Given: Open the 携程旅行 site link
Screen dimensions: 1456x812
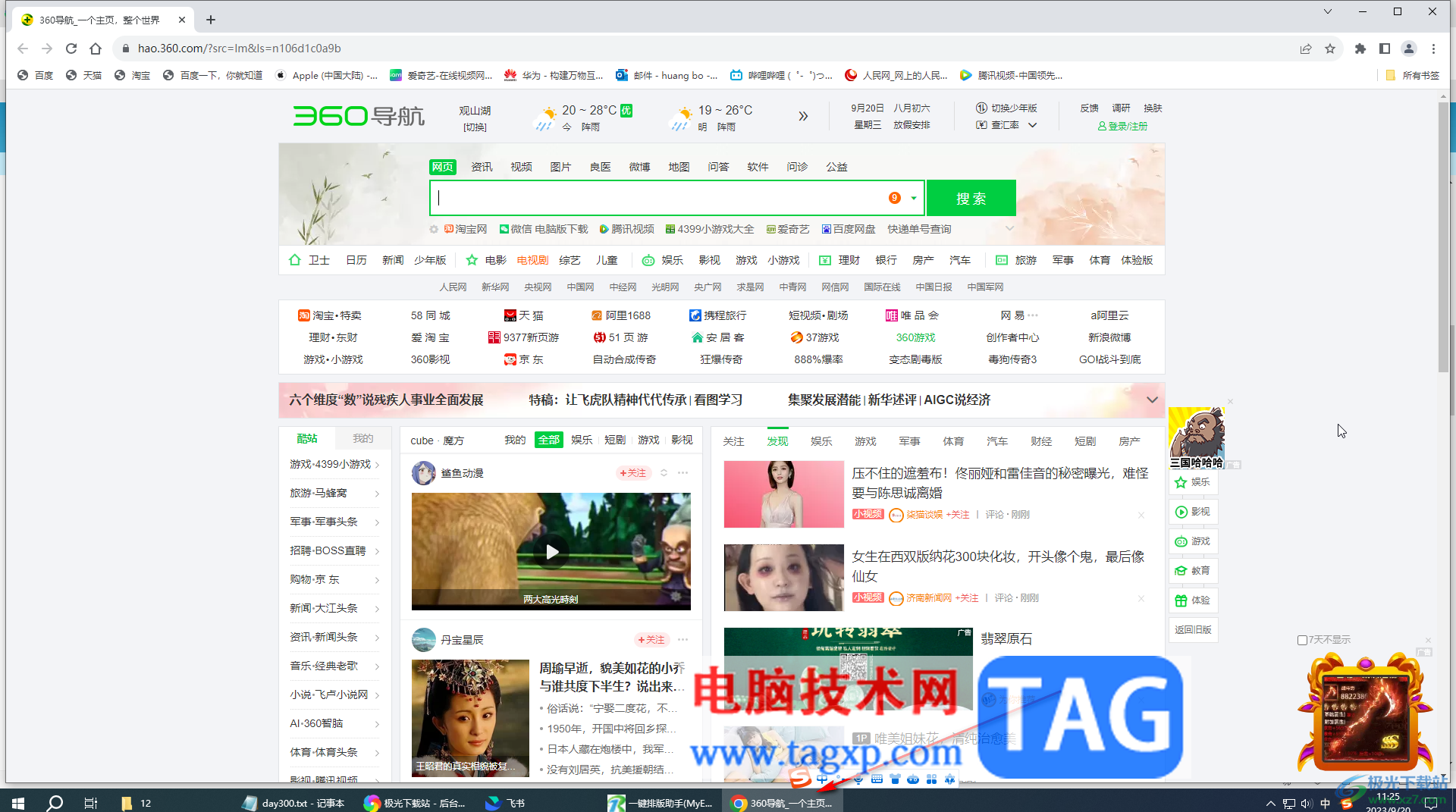Looking at the screenshot, I should 717,315.
